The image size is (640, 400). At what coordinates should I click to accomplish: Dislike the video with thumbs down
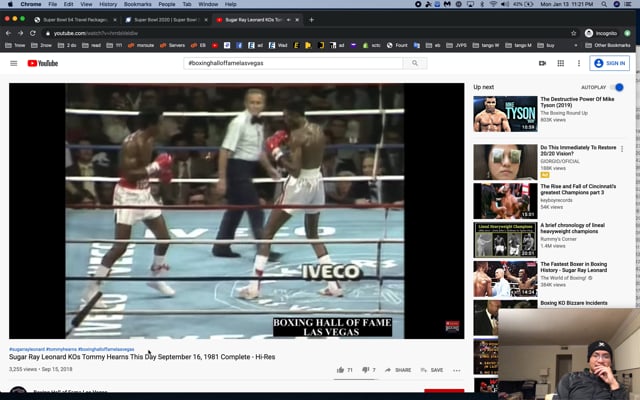(366, 370)
